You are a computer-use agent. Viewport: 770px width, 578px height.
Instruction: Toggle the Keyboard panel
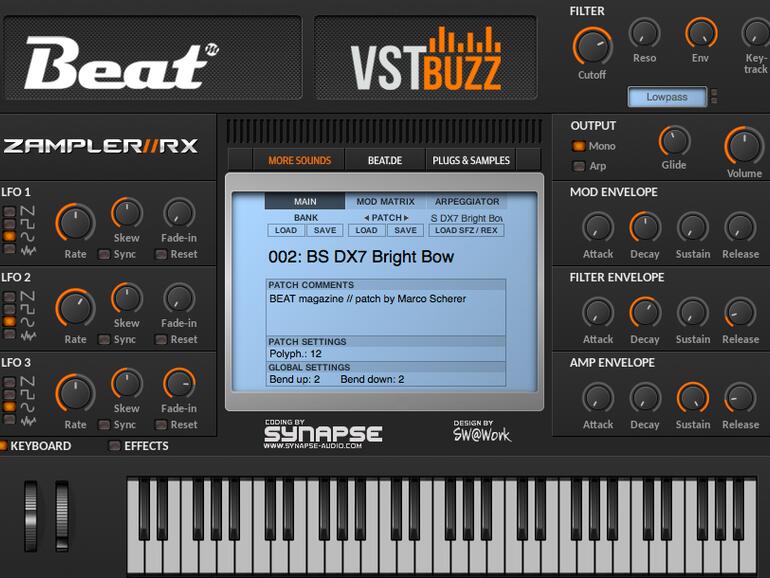3,446
